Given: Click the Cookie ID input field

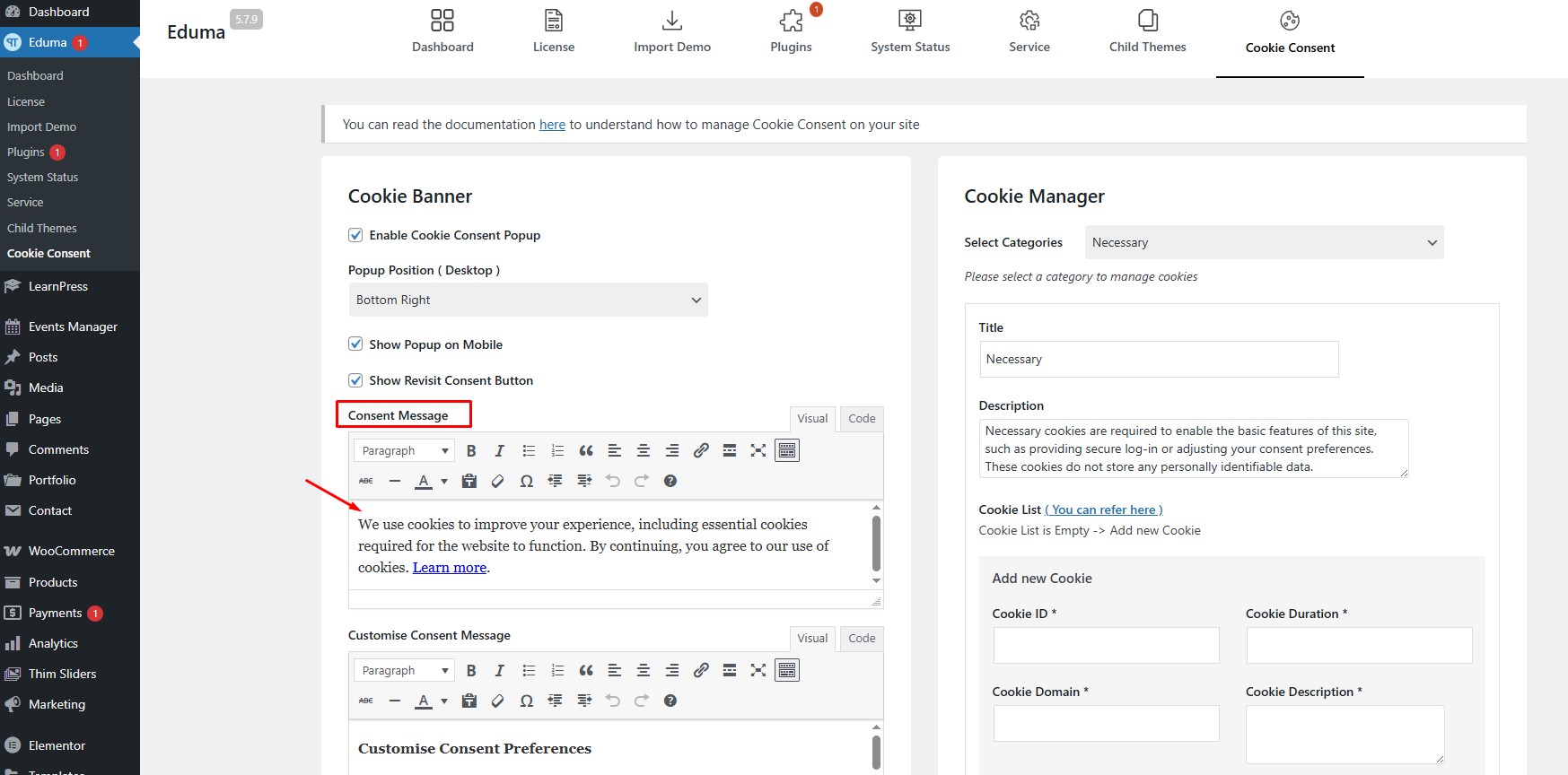Looking at the screenshot, I should [1106, 646].
